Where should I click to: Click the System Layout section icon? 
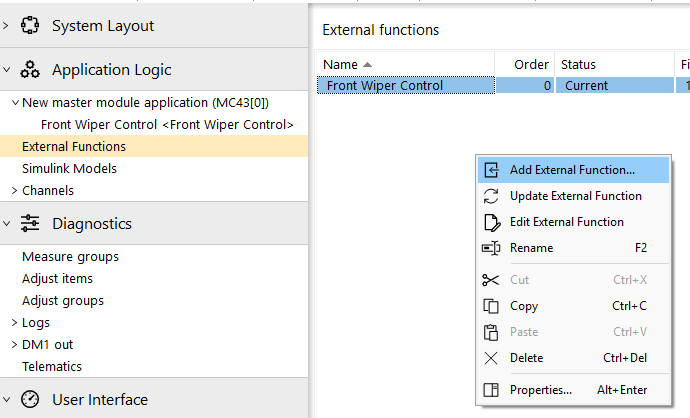30,24
